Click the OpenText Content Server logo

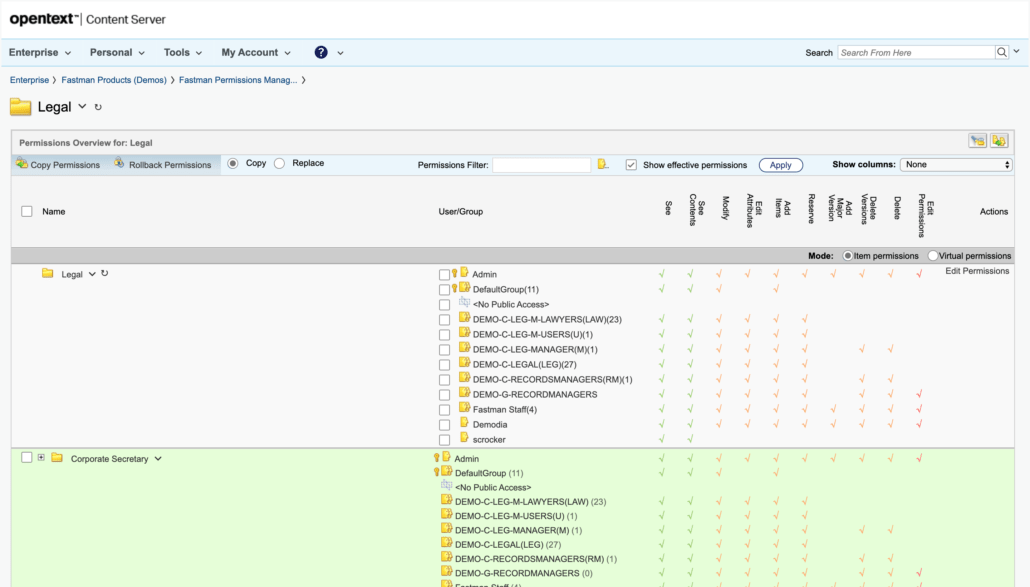tap(87, 19)
